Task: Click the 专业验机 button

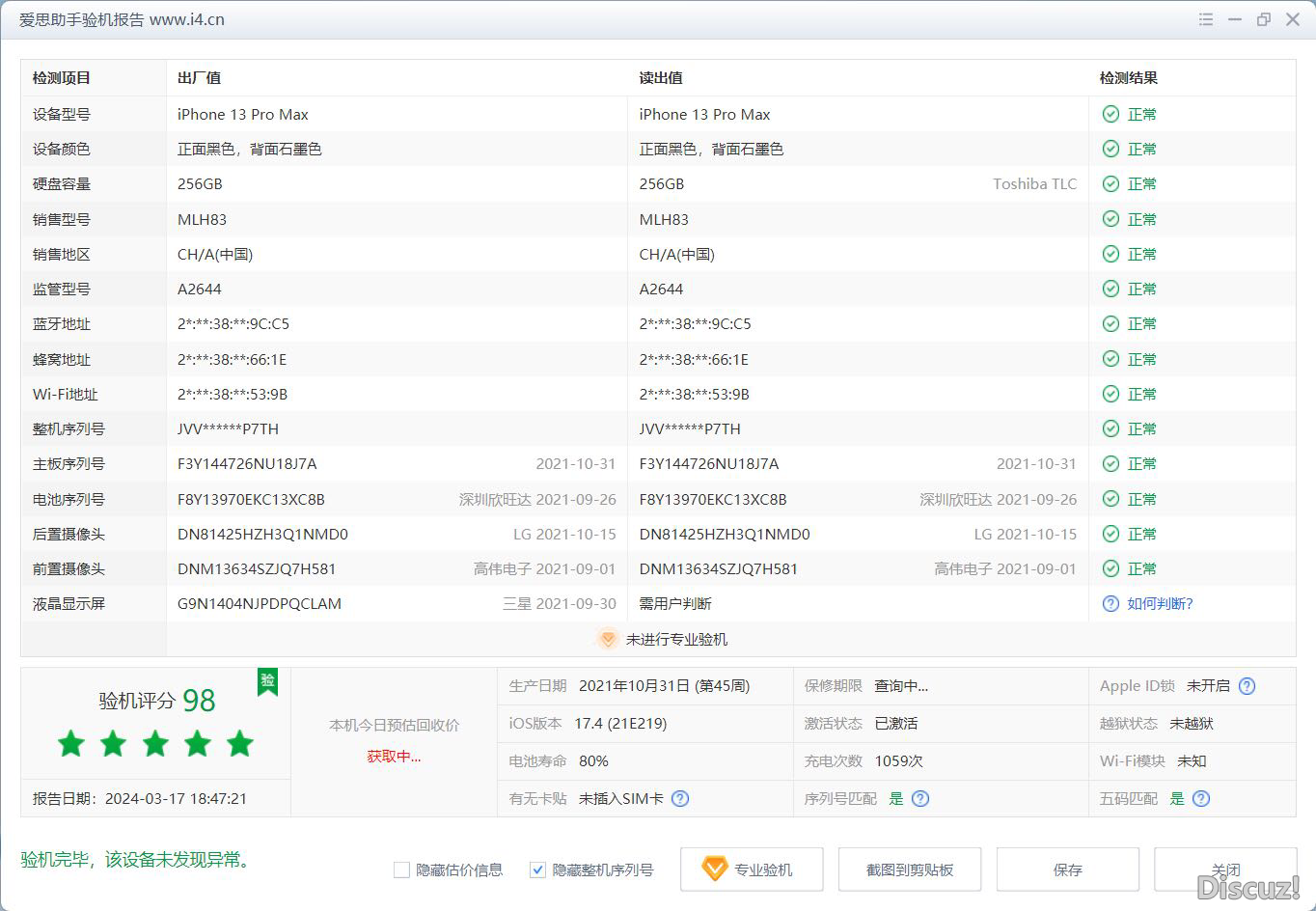Action: pos(752,870)
